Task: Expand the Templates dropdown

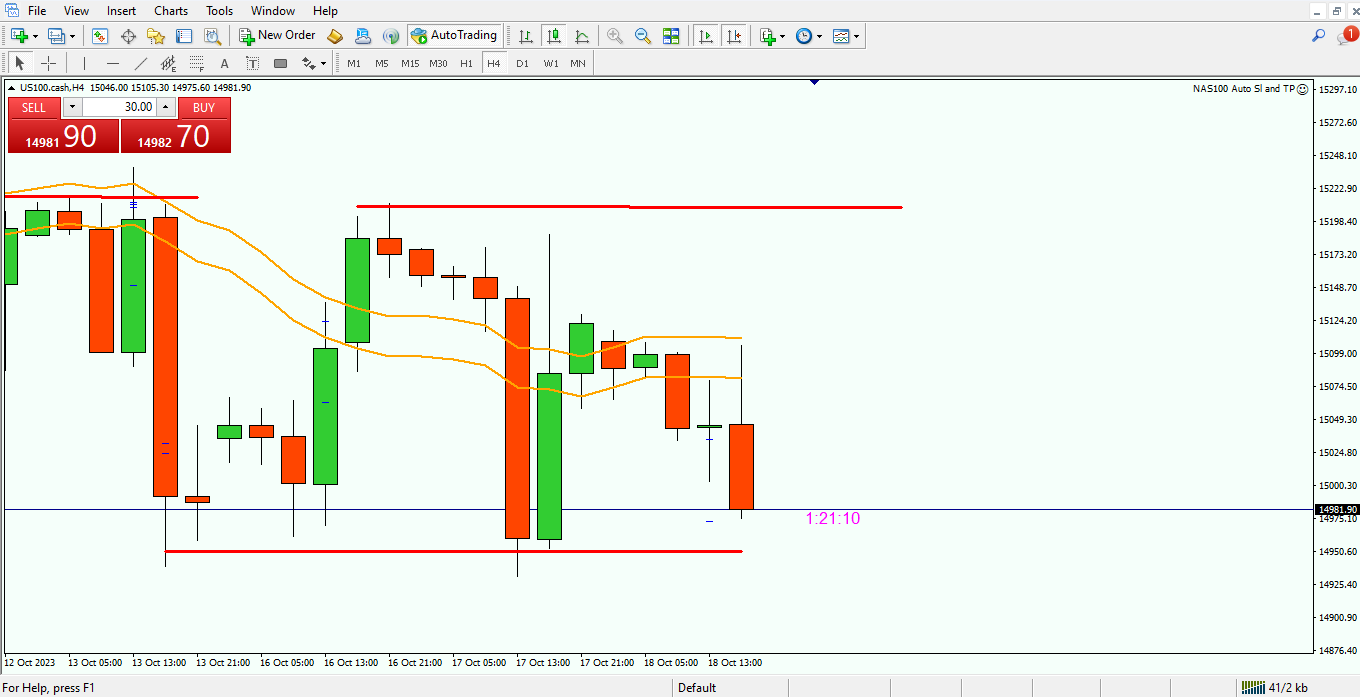Action: pos(856,36)
